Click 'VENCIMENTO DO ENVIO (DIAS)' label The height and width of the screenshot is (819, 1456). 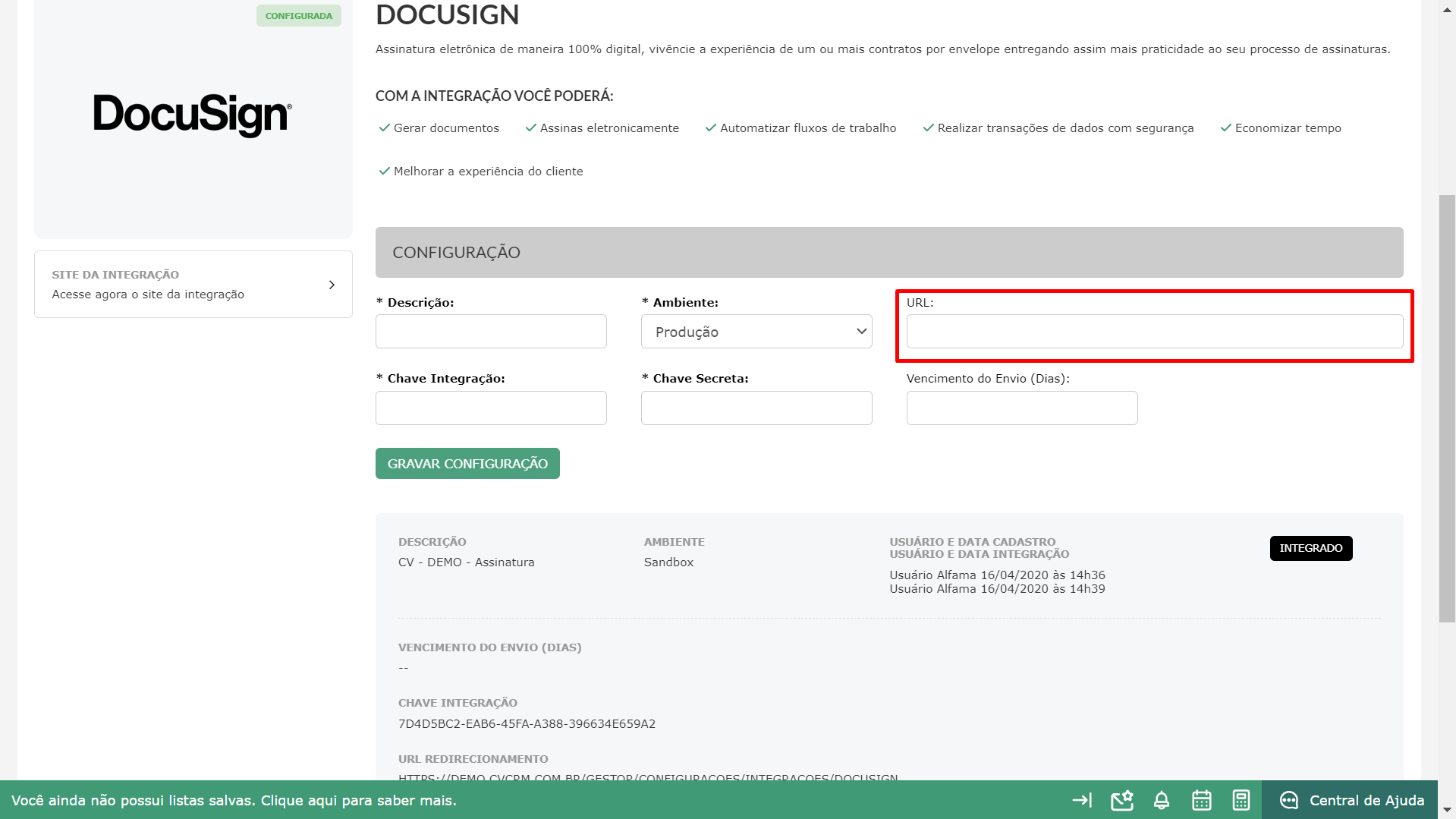[489, 647]
